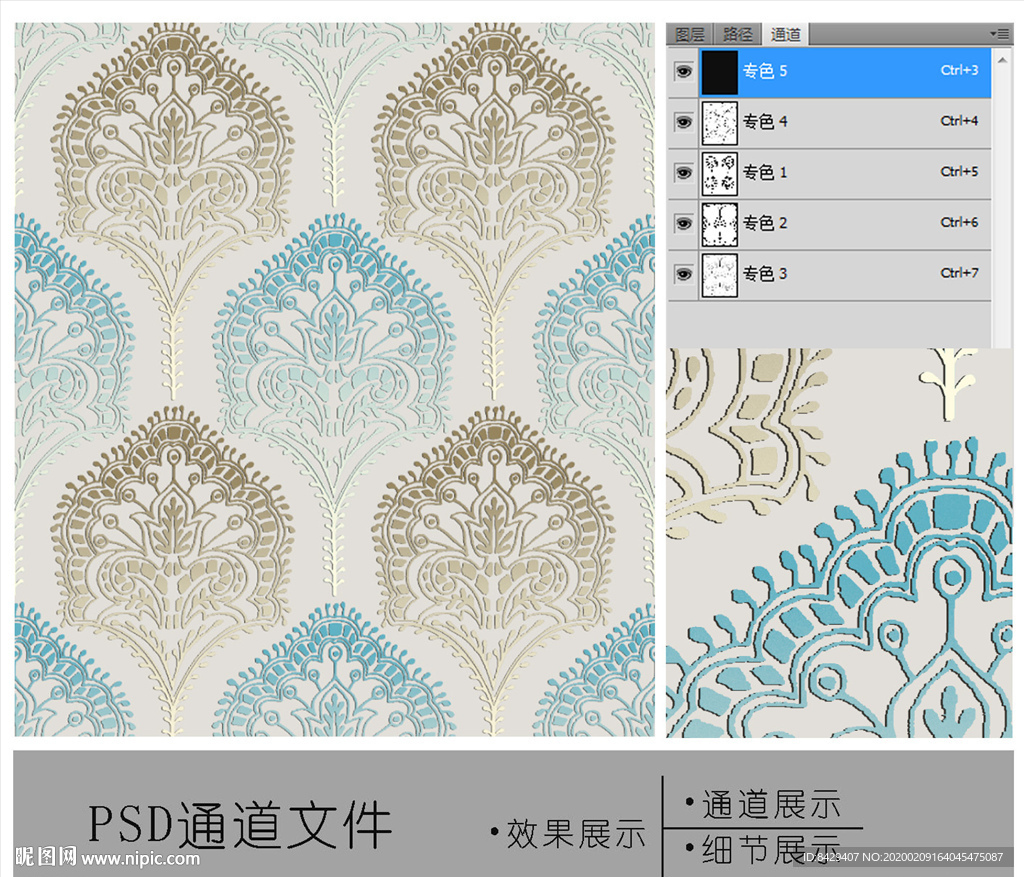1024x877 pixels.
Task: Click the 专色 1 channel thumbnail
Action: click(720, 174)
